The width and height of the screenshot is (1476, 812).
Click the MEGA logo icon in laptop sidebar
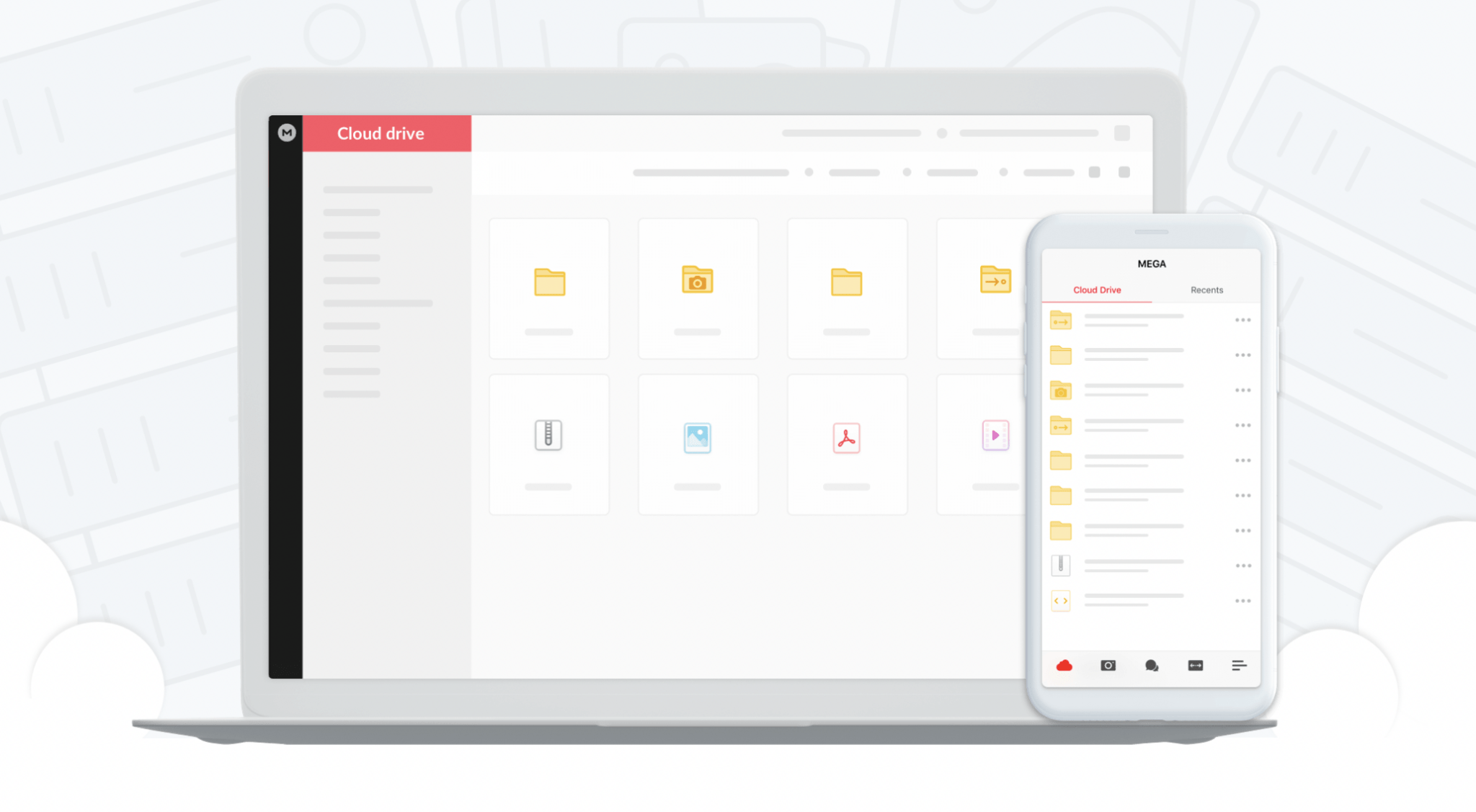289,135
